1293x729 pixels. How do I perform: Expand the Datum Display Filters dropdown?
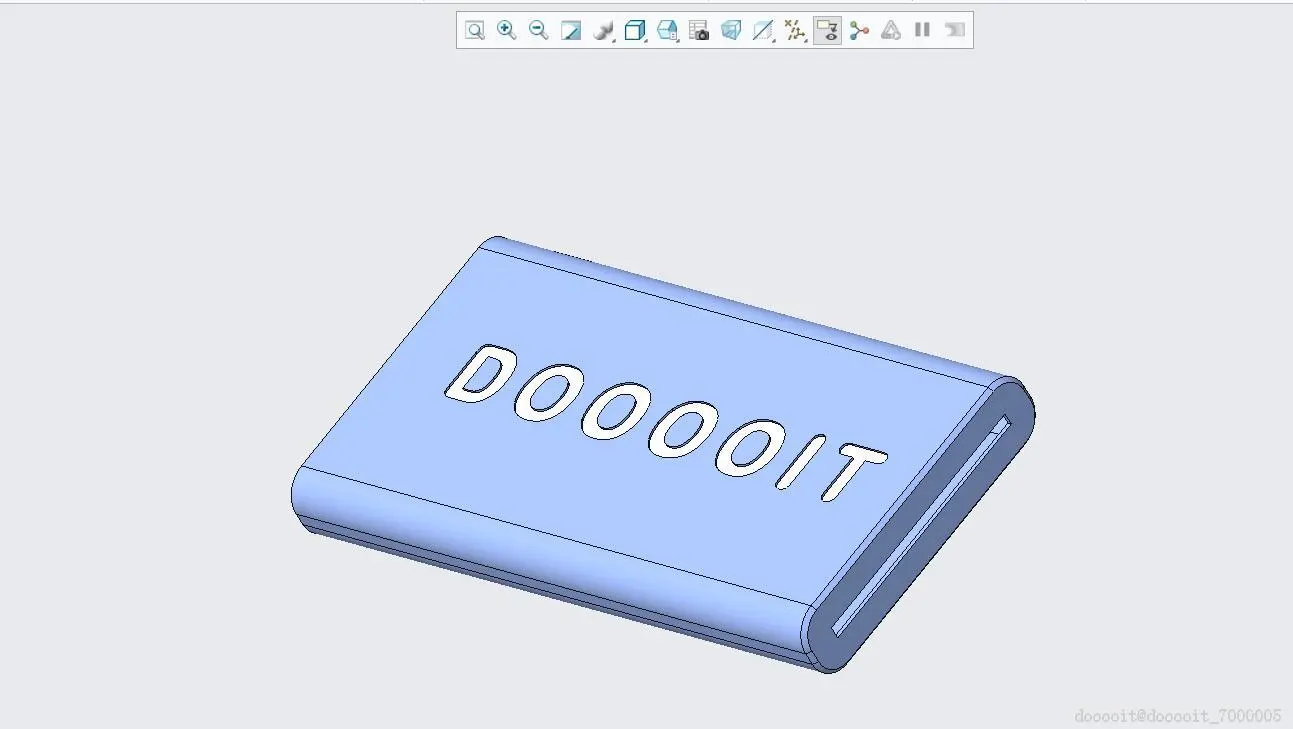pyautogui.click(x=795, y=30)
